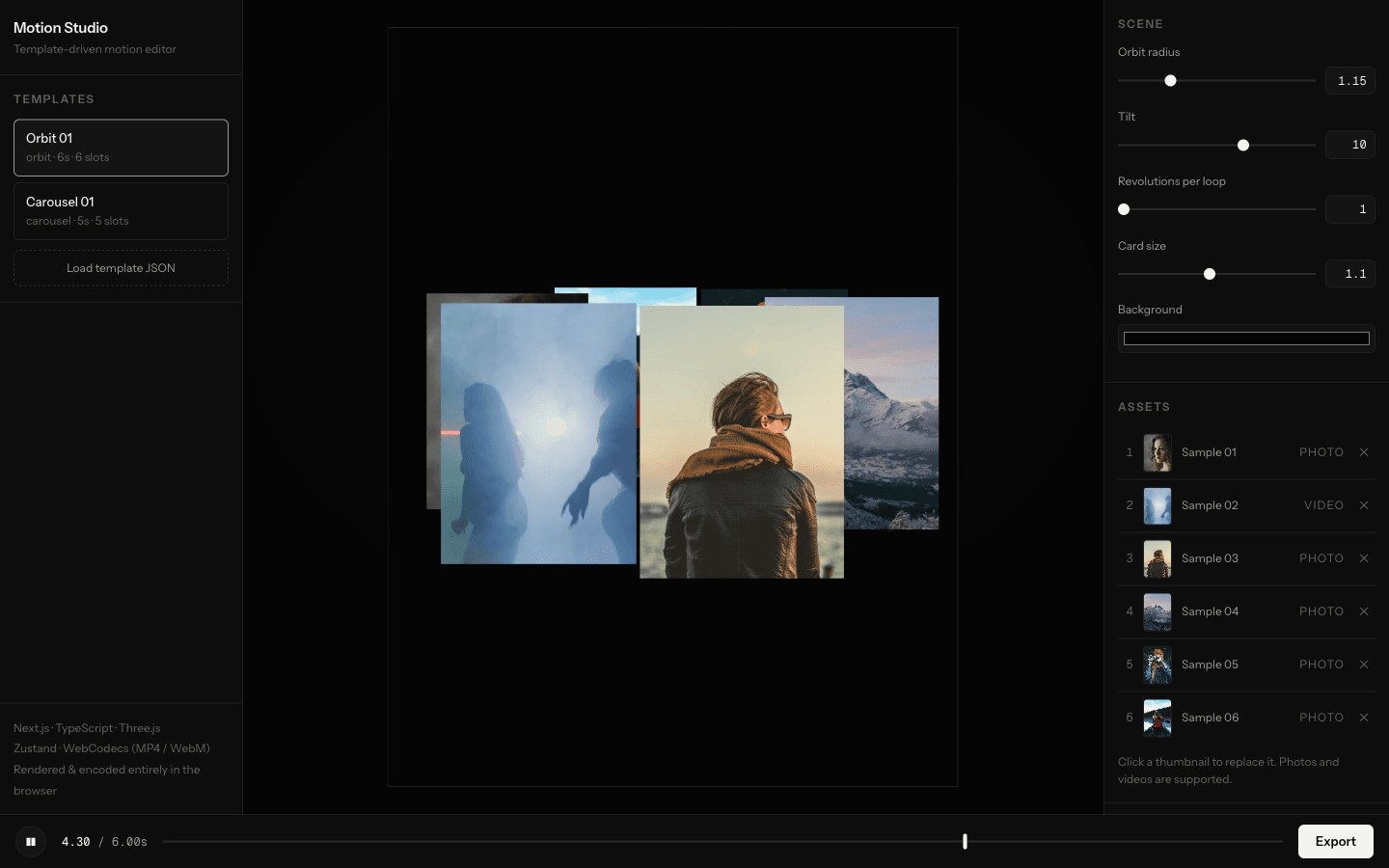Click the Sample 05 asset name
The image size is (1389, 868).
tap(1210, 665)
